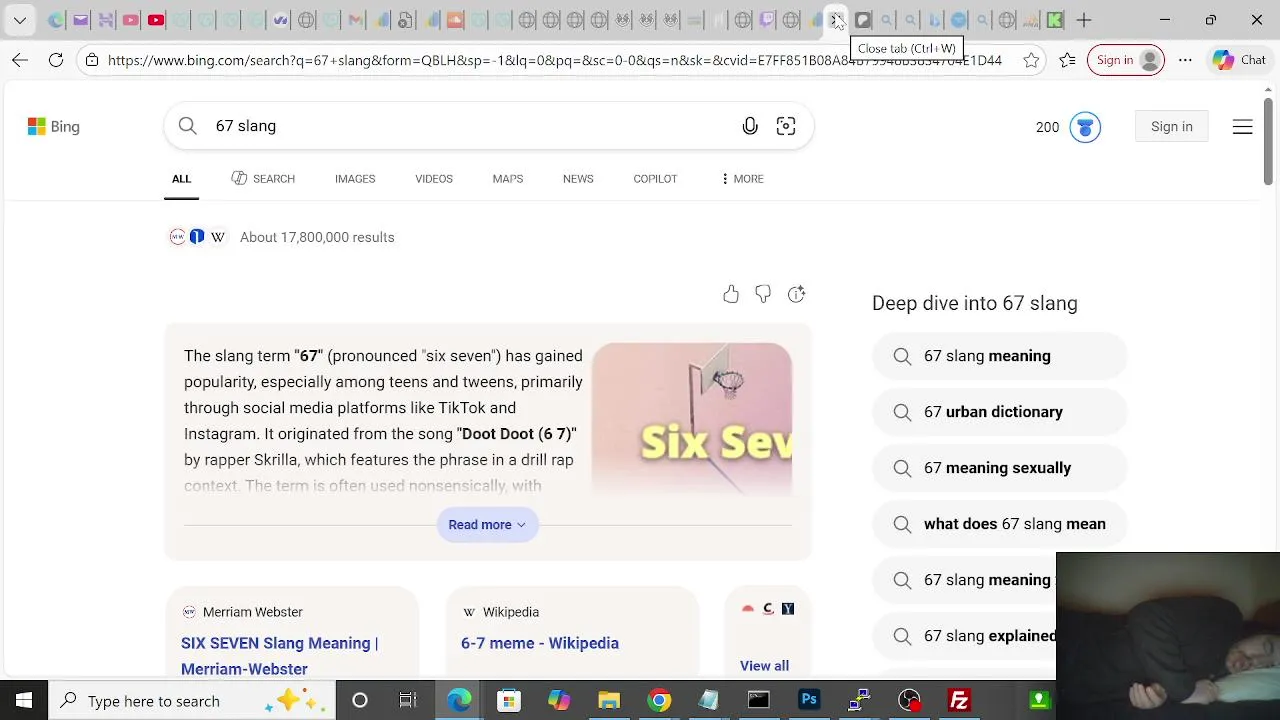Open the Copilot Chat button in toolbar

[1239, 60]
